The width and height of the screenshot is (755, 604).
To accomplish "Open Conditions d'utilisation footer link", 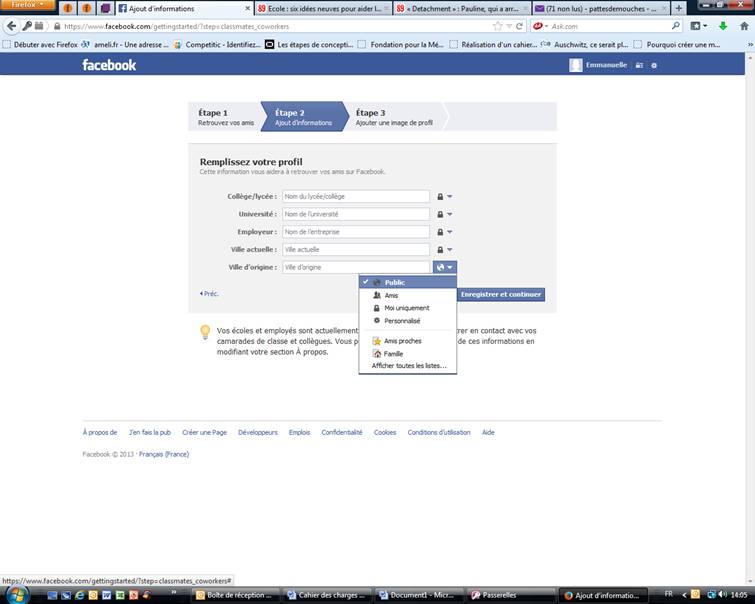I will coord(439,433).
